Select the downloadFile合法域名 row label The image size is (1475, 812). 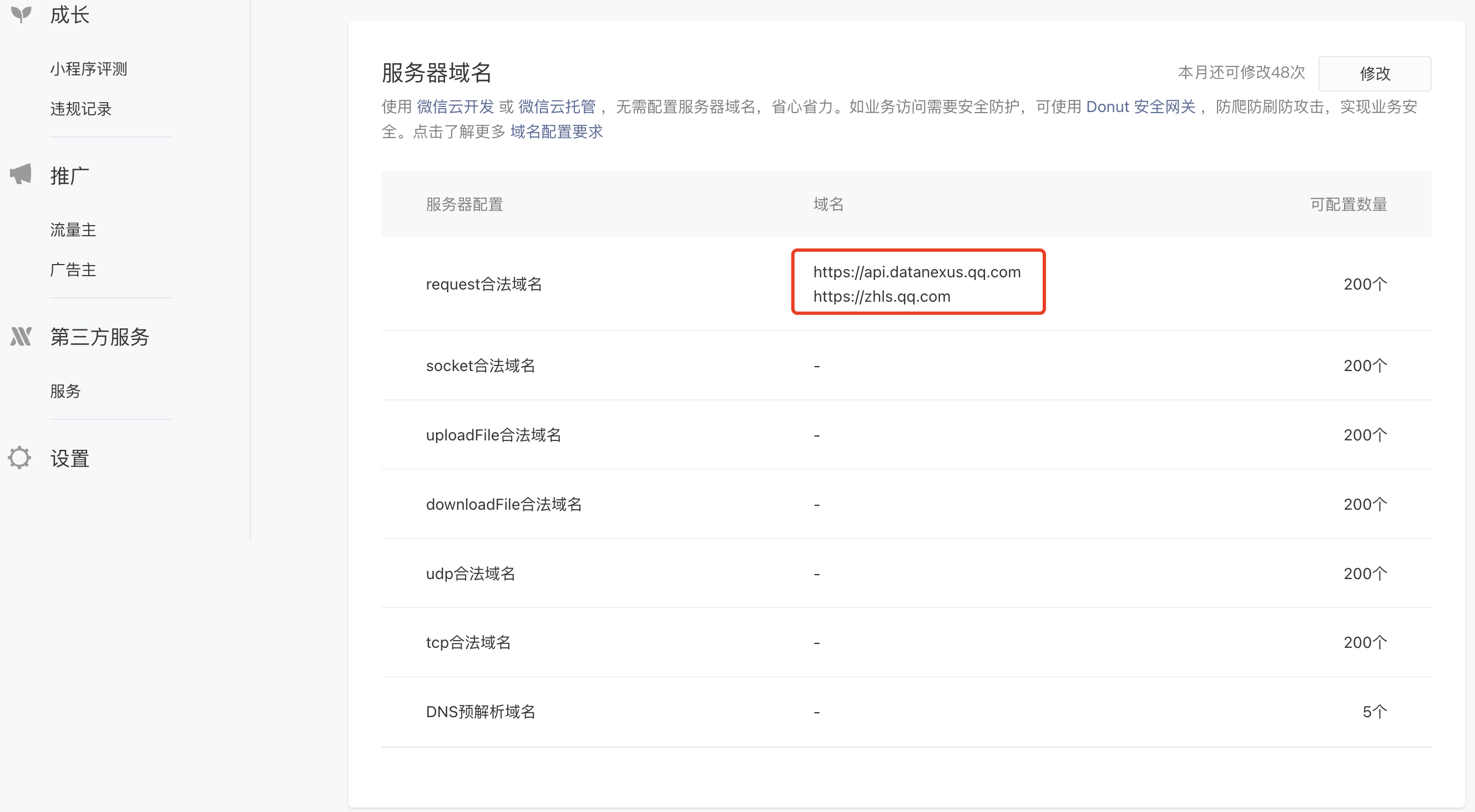click(504, 504)
